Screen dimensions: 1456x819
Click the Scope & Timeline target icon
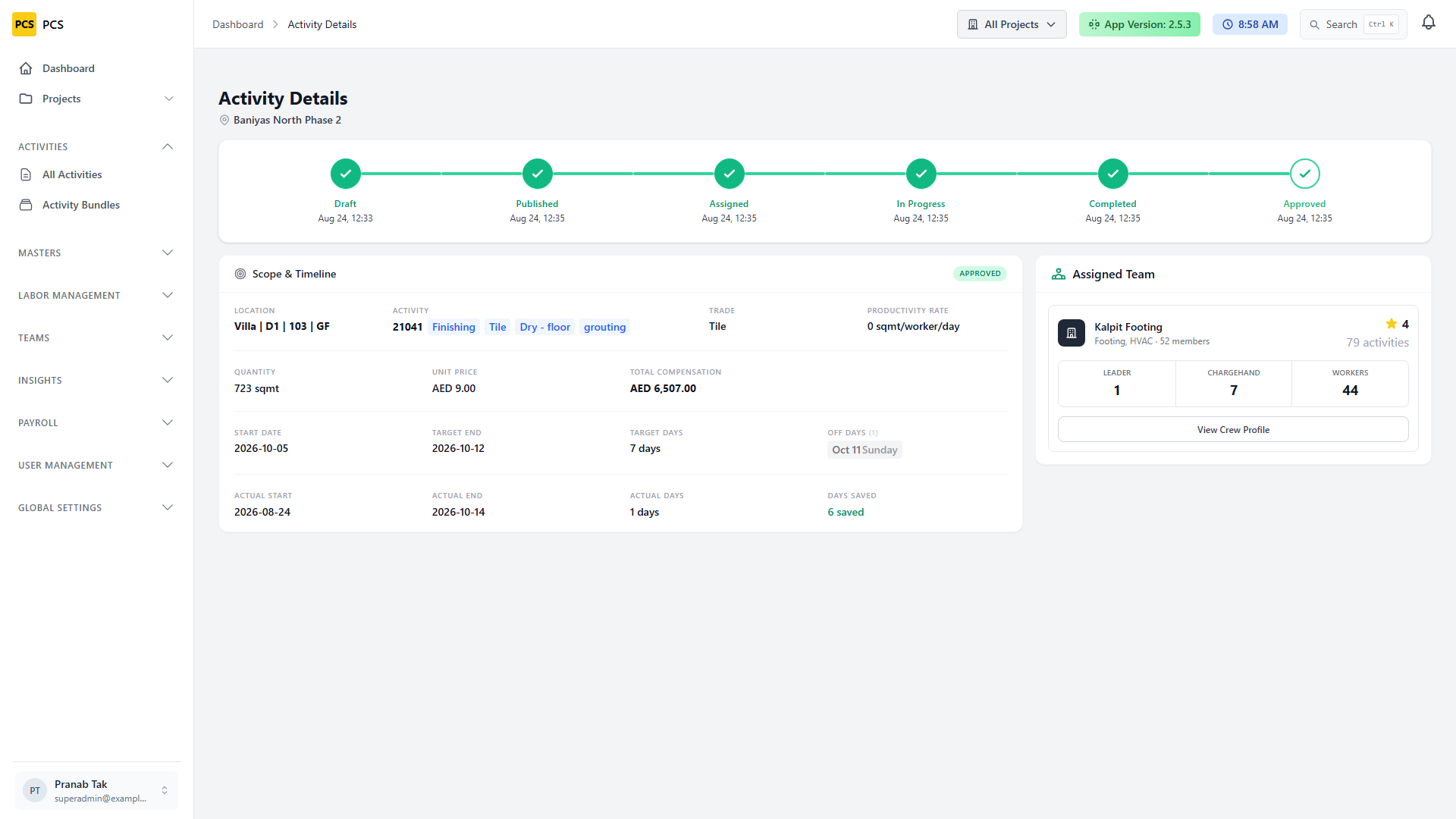240,274
